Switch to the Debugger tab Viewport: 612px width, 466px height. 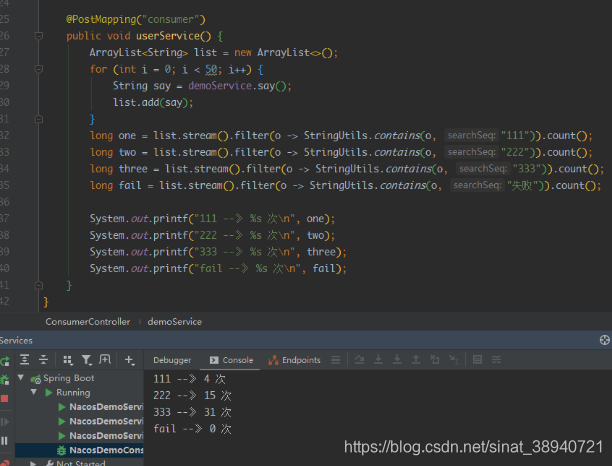click(x=172, y=360)
